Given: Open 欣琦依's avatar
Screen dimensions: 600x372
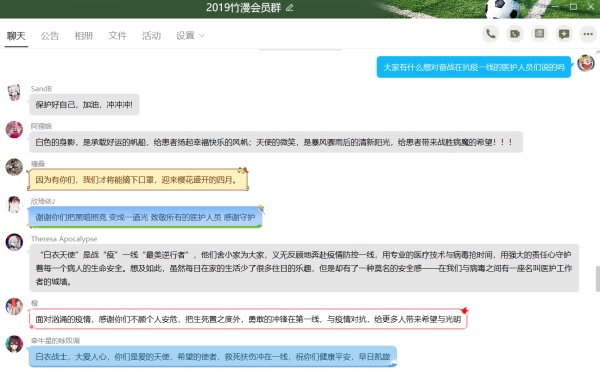Looking at the screenshot, I should point(14,205).
